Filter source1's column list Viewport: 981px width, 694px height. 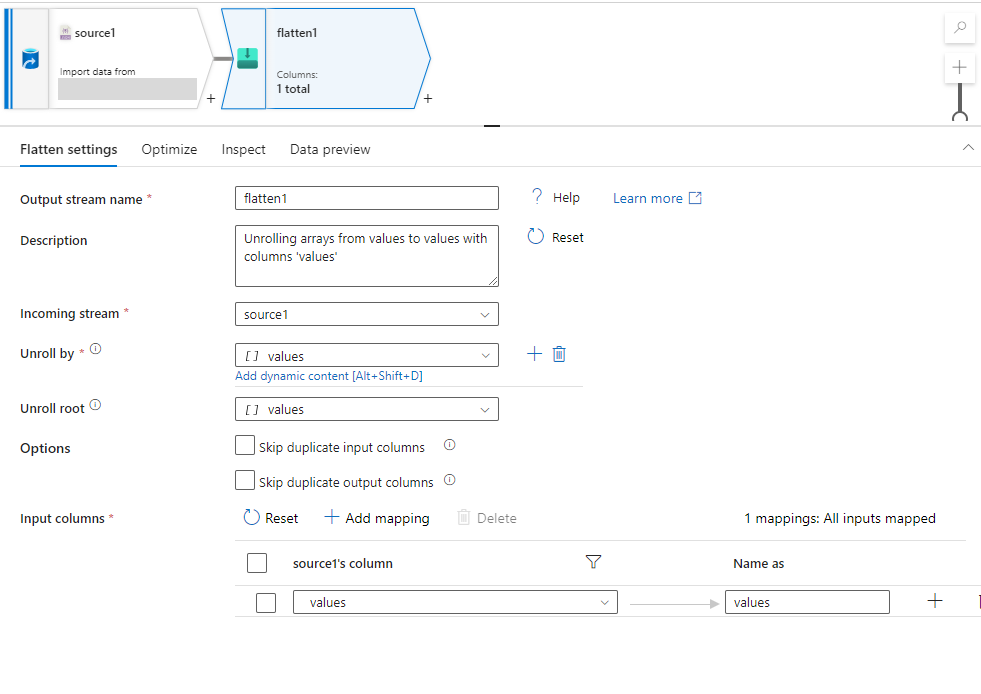point(593,563)
